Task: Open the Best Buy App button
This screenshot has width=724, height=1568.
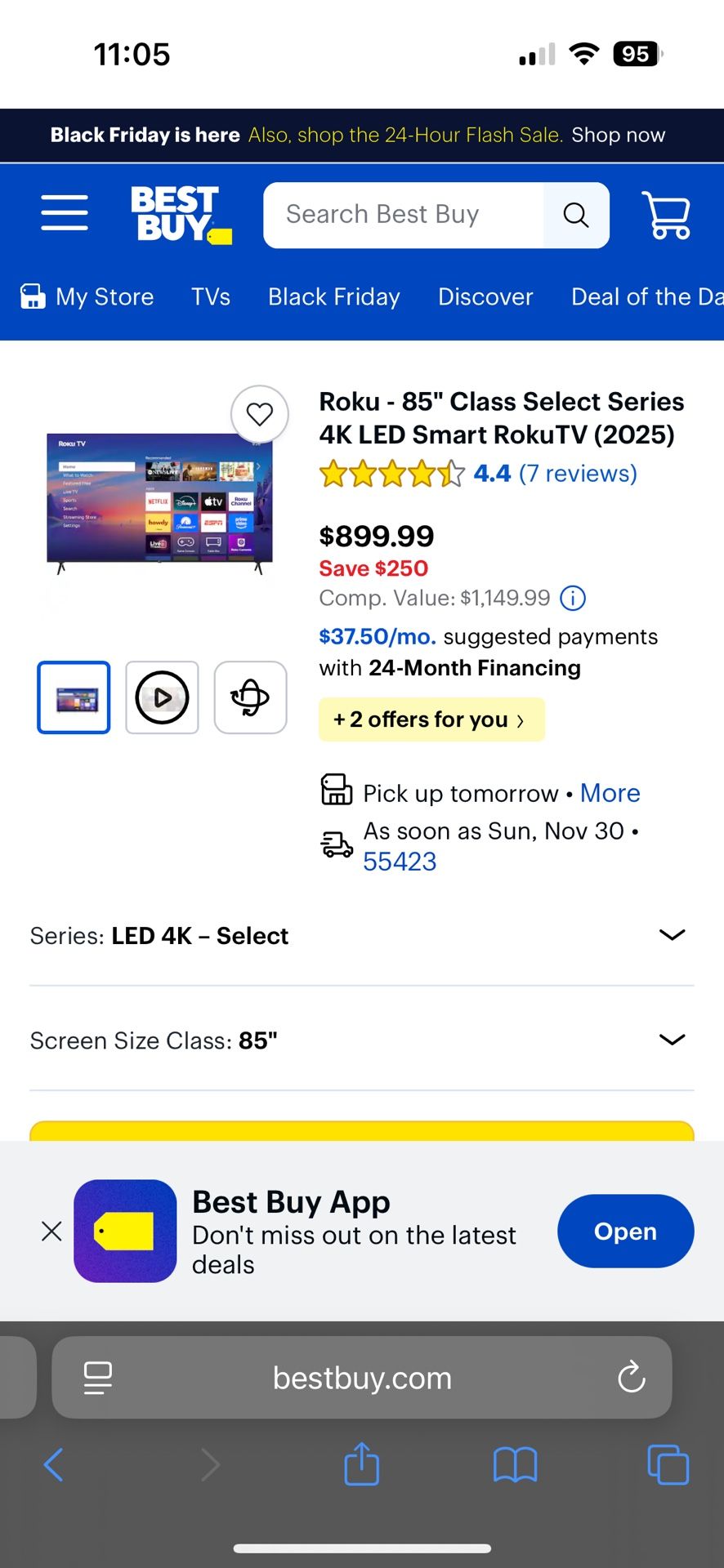Action: pyautogui.click(x=625, y=1231)
